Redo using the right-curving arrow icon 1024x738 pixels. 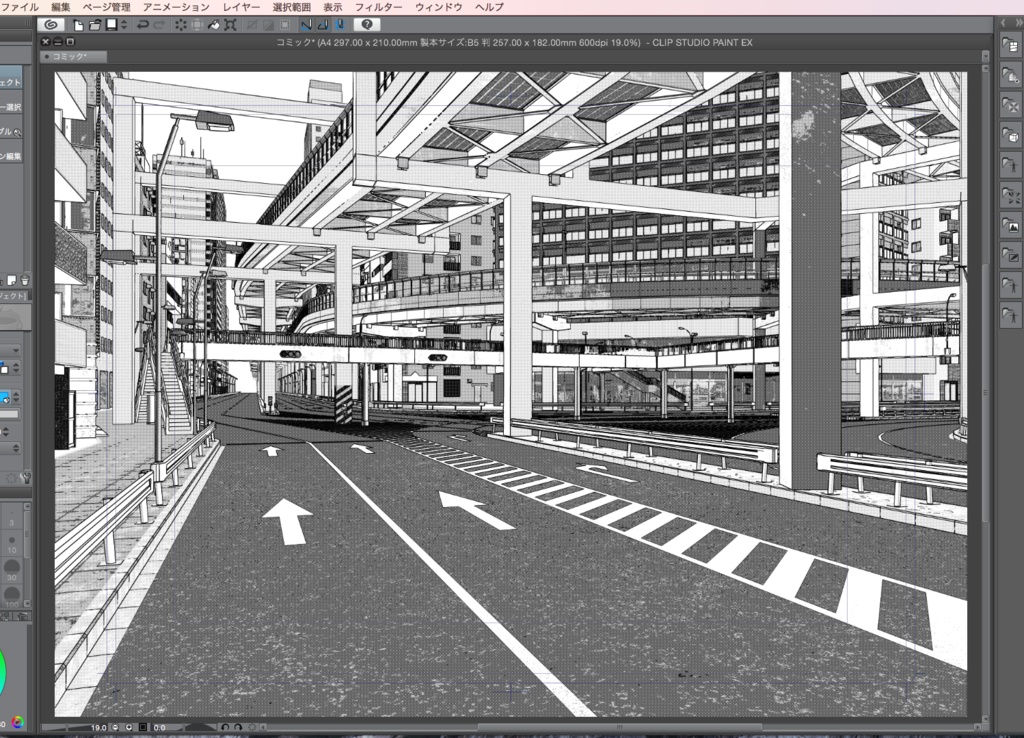pyautogui.click(x=159, y=25)
